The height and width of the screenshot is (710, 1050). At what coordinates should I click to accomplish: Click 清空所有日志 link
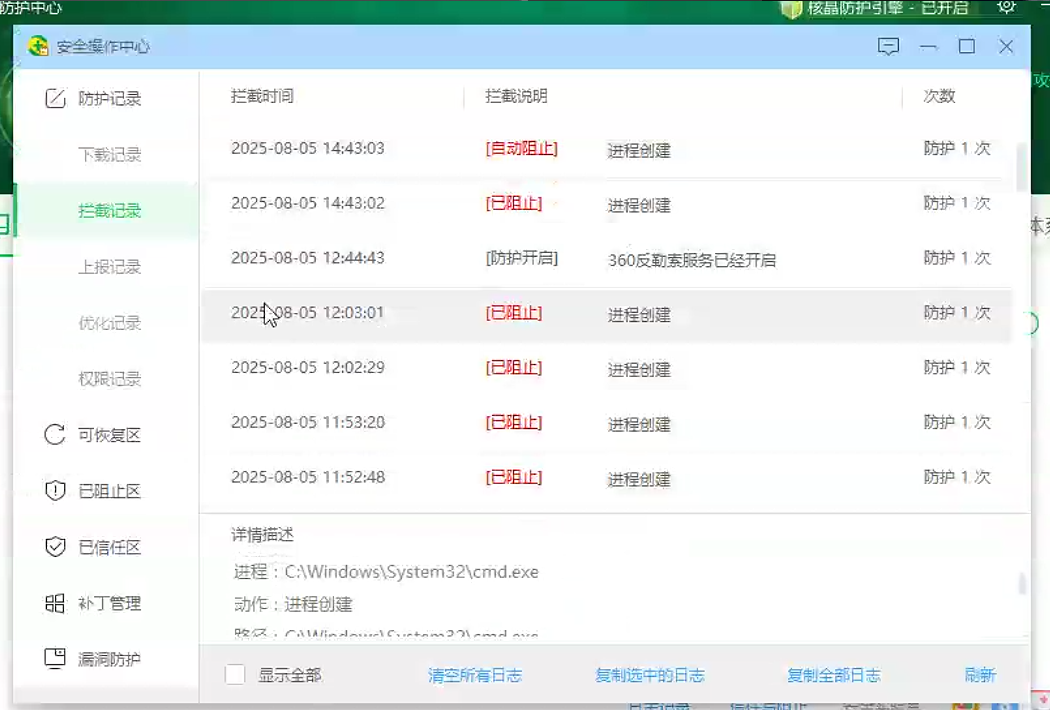tap(475, 675)
